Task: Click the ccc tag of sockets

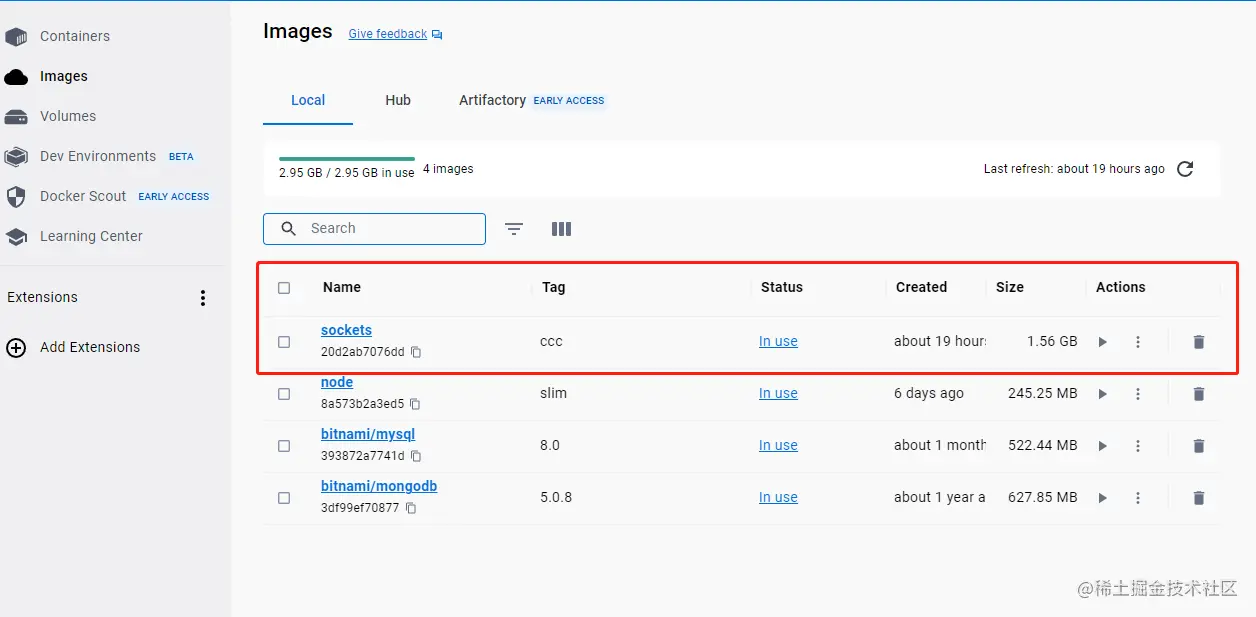Action: coord(551,341)
